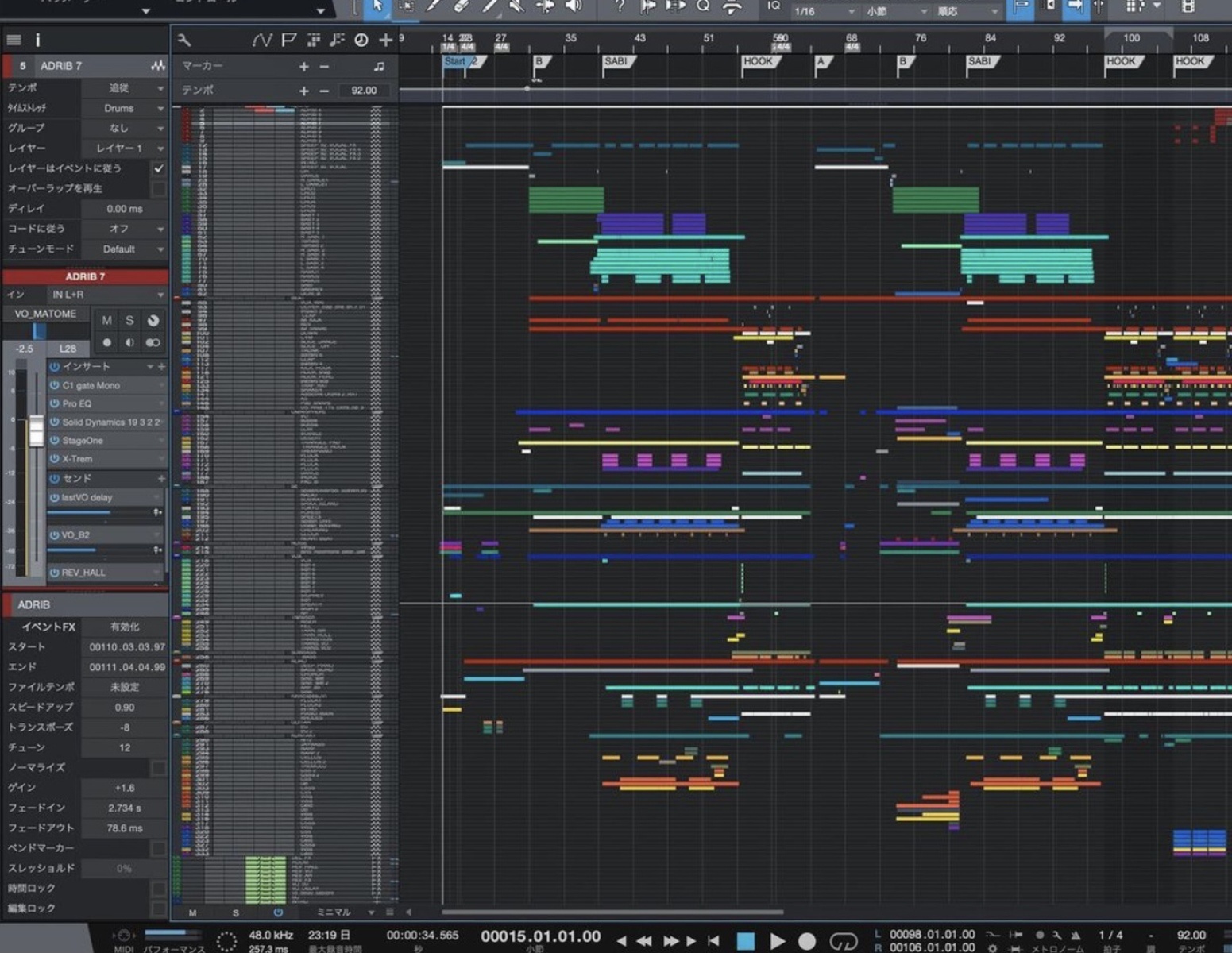Open the グループ dropdown
The image size is (1232, 953).
124,128
